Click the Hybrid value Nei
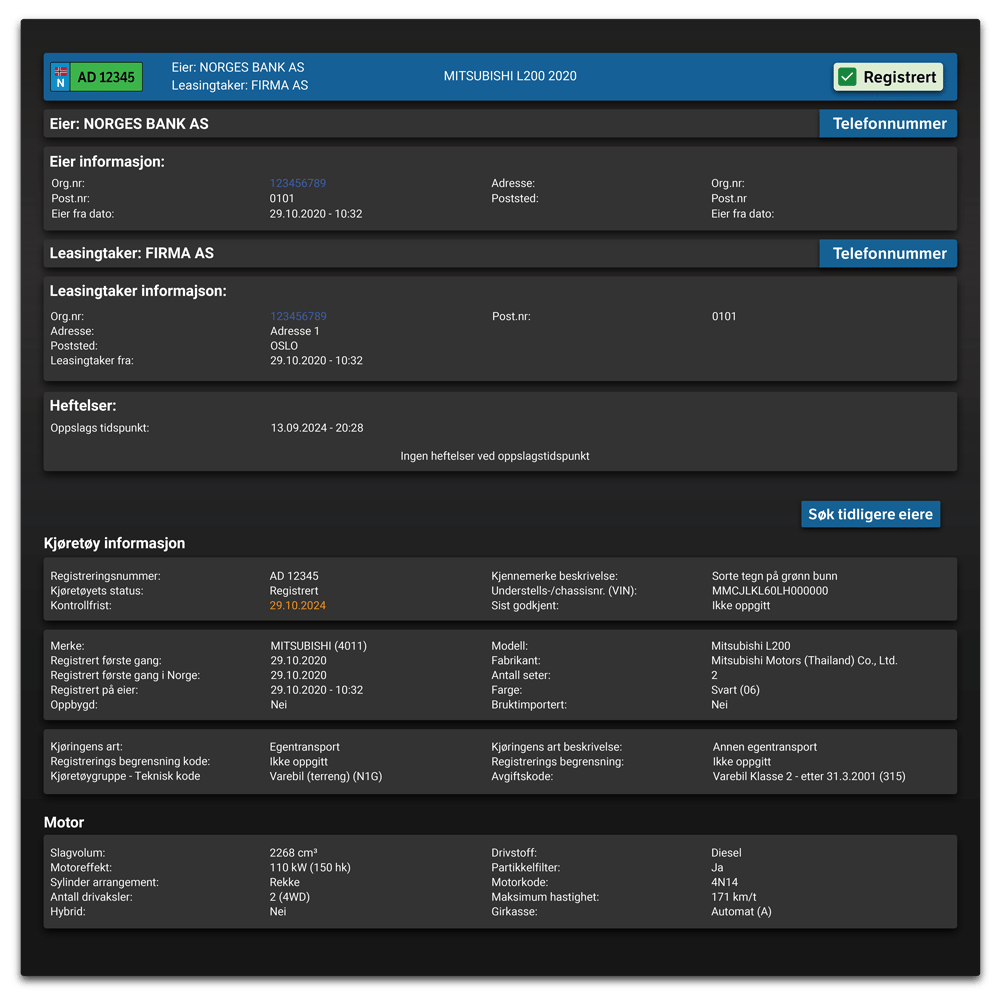This screenshot has width=1000, height=1000. click(278, 911)
